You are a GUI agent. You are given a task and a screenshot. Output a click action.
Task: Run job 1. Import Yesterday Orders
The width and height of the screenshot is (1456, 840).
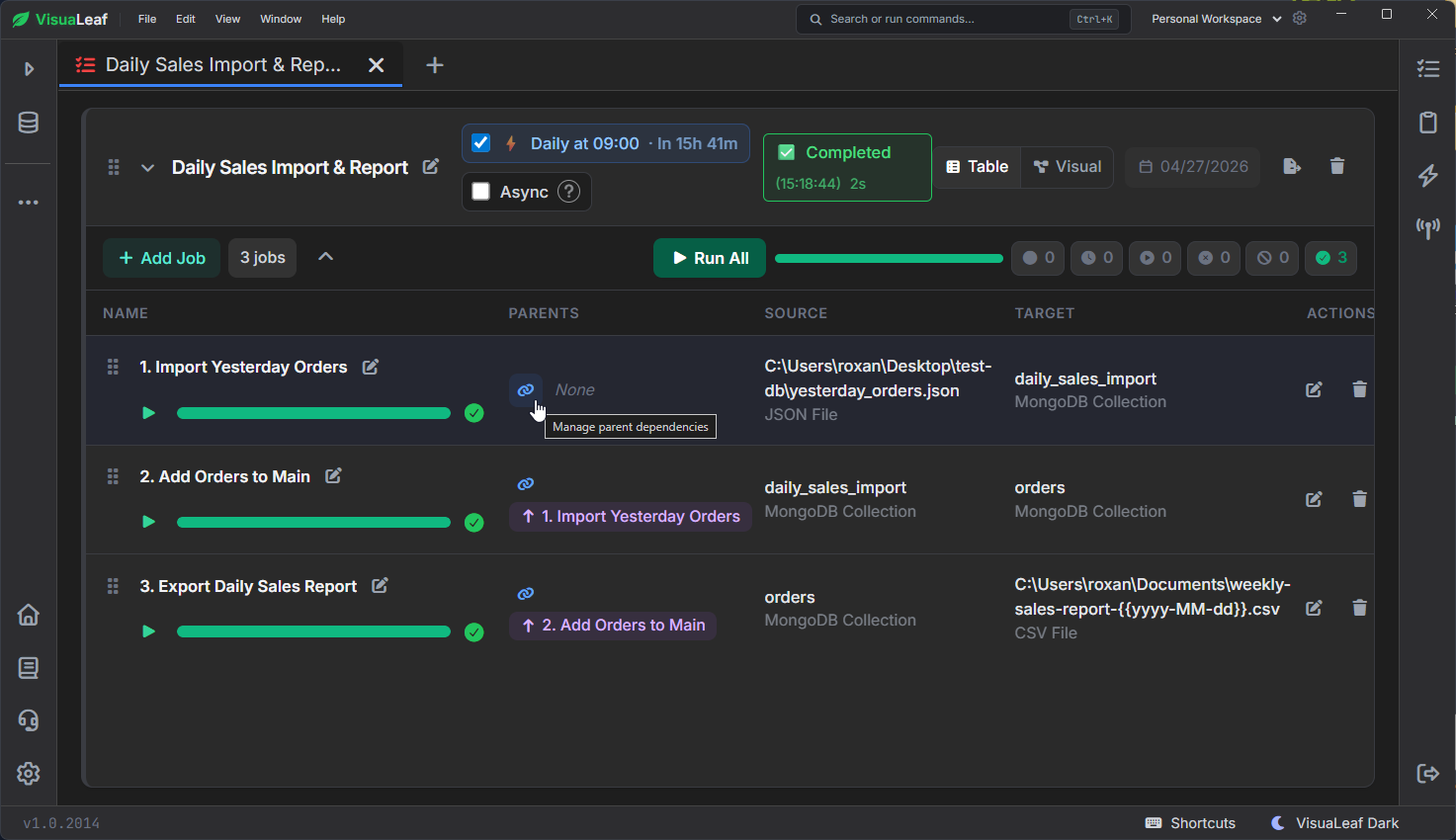[x=148, y=413]
